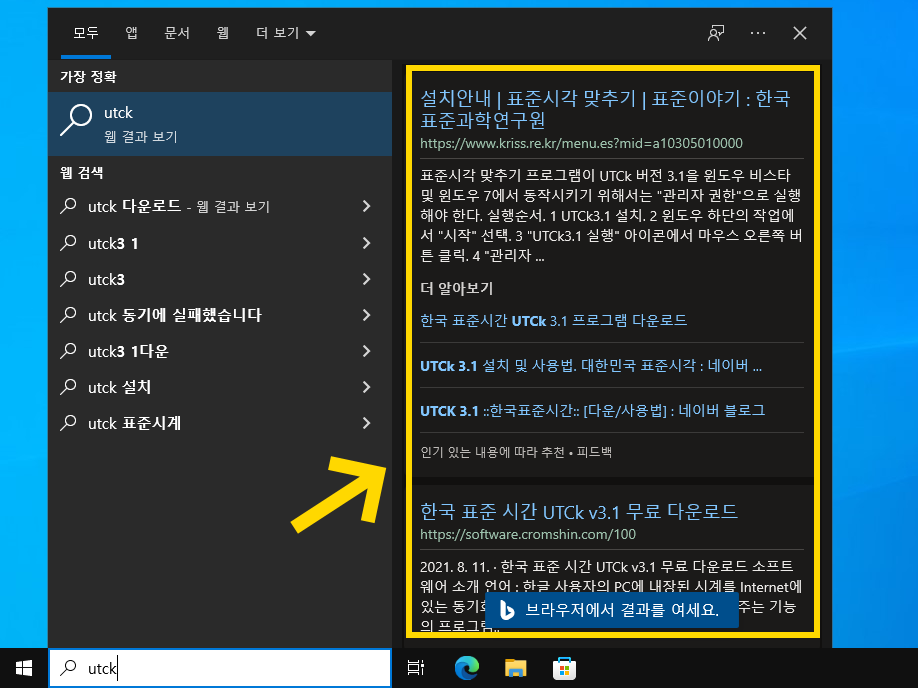Expand arrow for 'utck3 1다운'
Image resolution: width=918 pixels, height=688 pixels.
tap(366, 351)
